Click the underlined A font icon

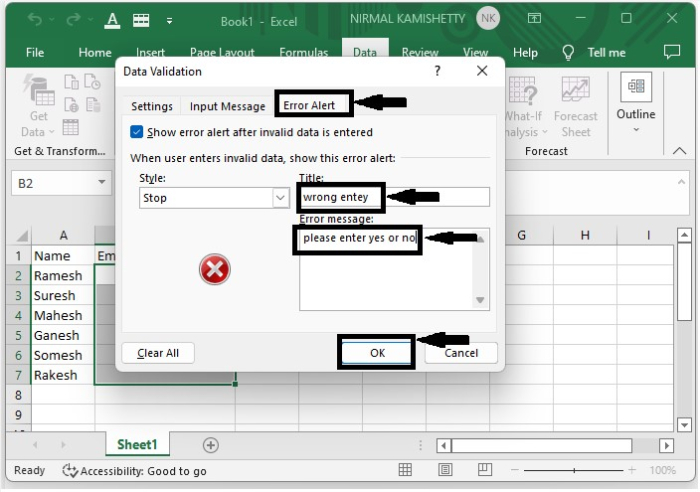click(x=112, y=20)
